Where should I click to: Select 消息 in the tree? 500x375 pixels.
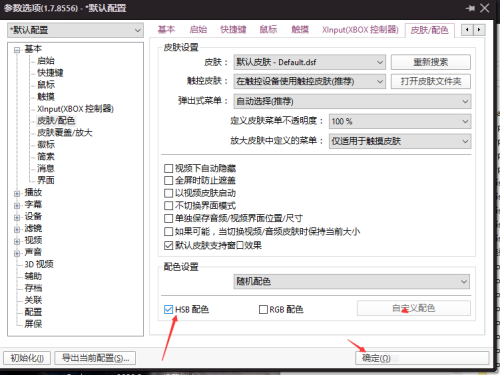[x=46, y=168]
